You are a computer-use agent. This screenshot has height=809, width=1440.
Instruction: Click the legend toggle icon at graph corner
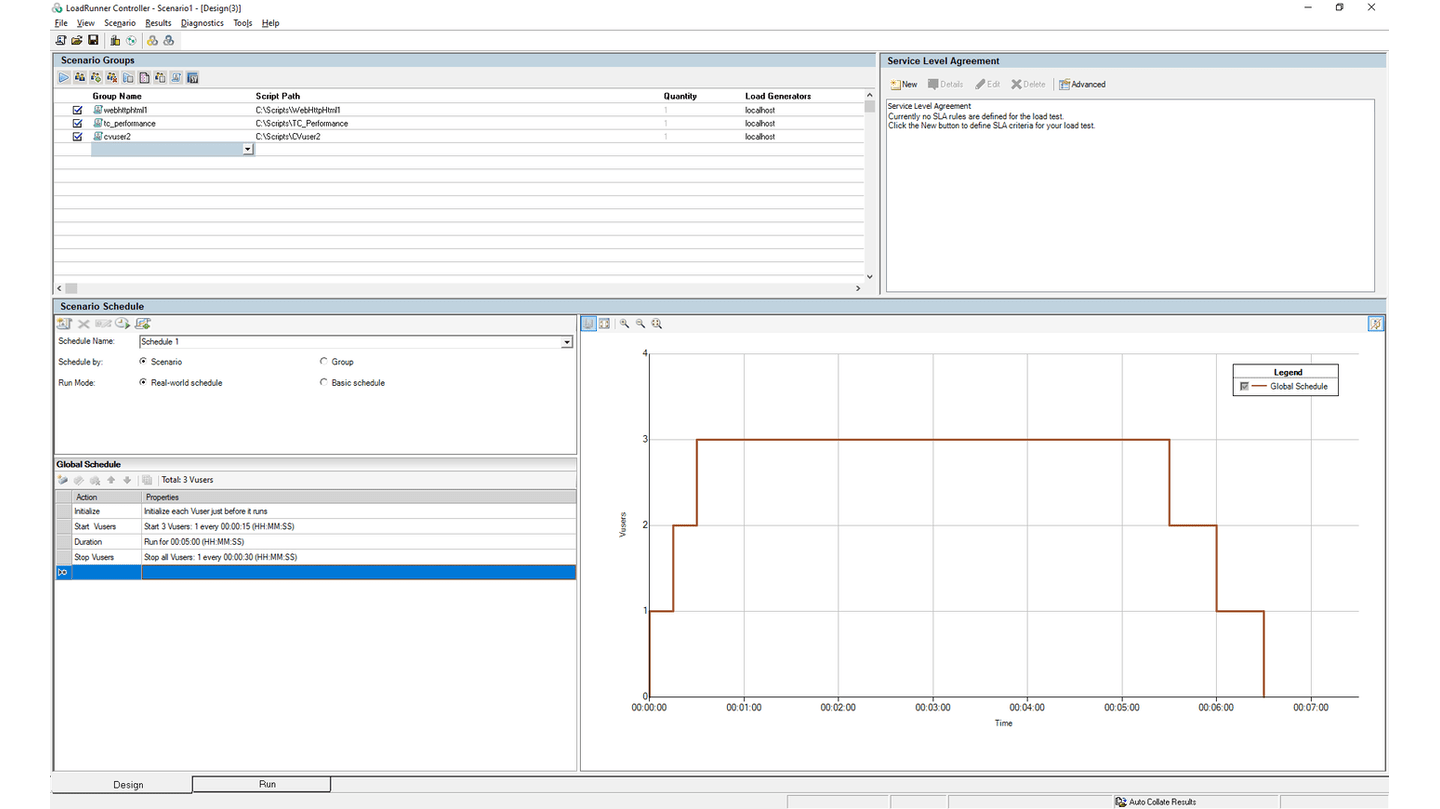(1376, 323)
